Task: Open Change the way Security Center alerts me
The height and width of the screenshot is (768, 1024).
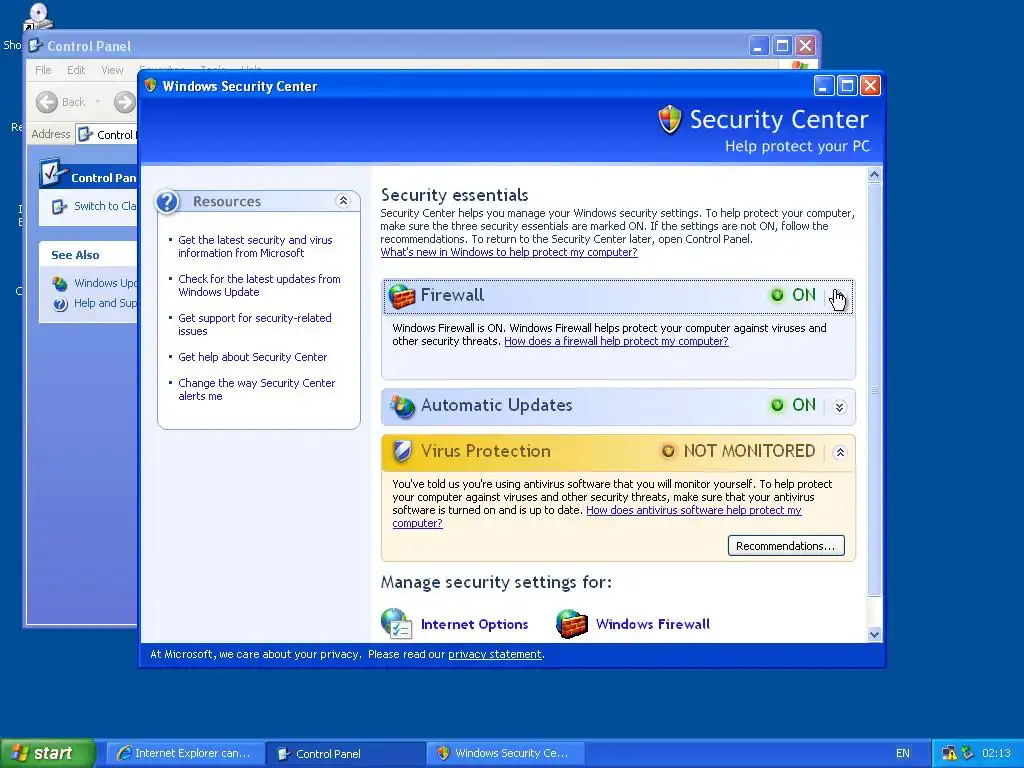Action: coord(257,389)
